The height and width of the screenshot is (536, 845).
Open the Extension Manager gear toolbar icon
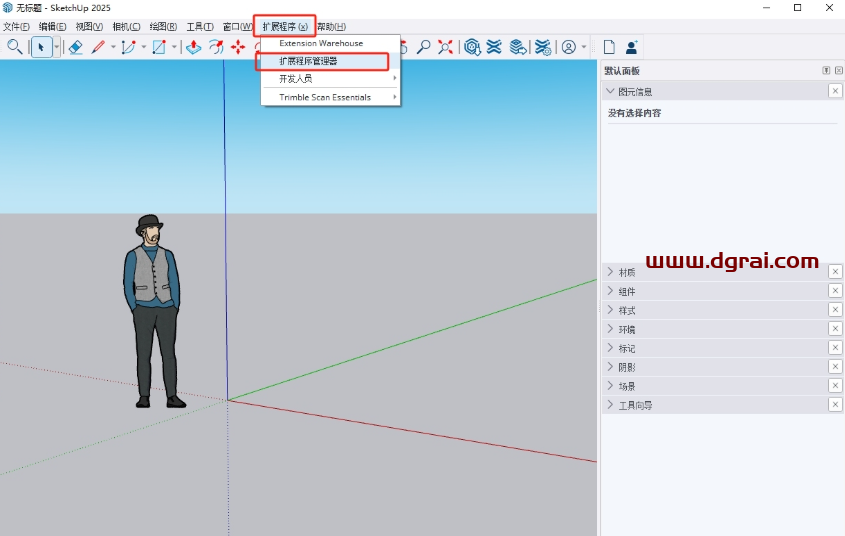(543, 47)
